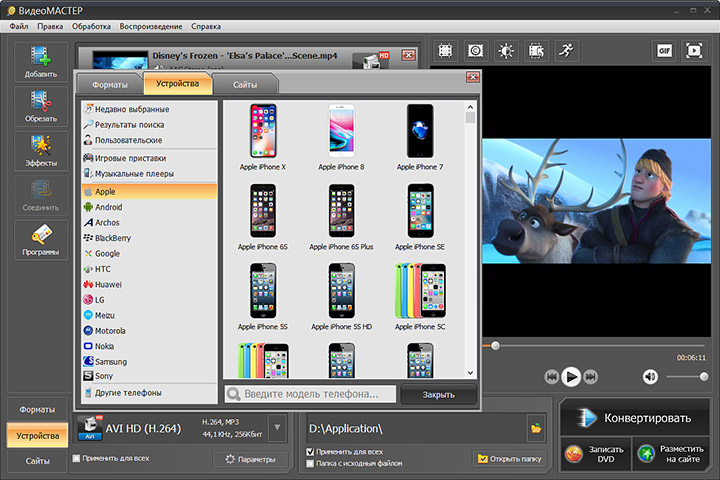Toggle left Применить для всех checkbox
Image resolution: width=720 pixels, height=480 pixels.
[x=78, y=458]
